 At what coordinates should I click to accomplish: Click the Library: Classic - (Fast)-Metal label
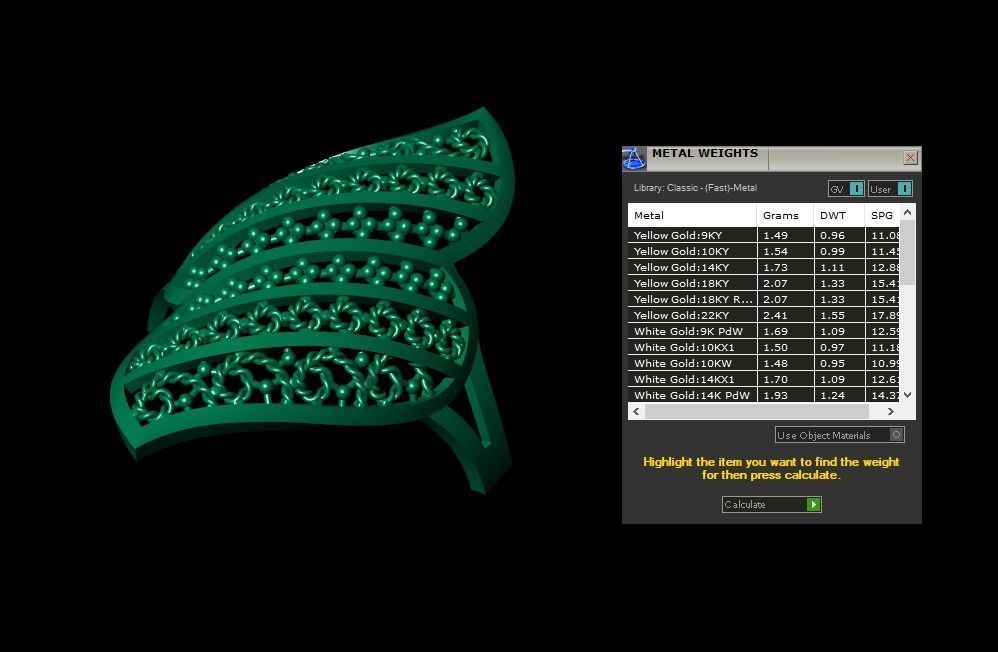(x=695, y=188)
